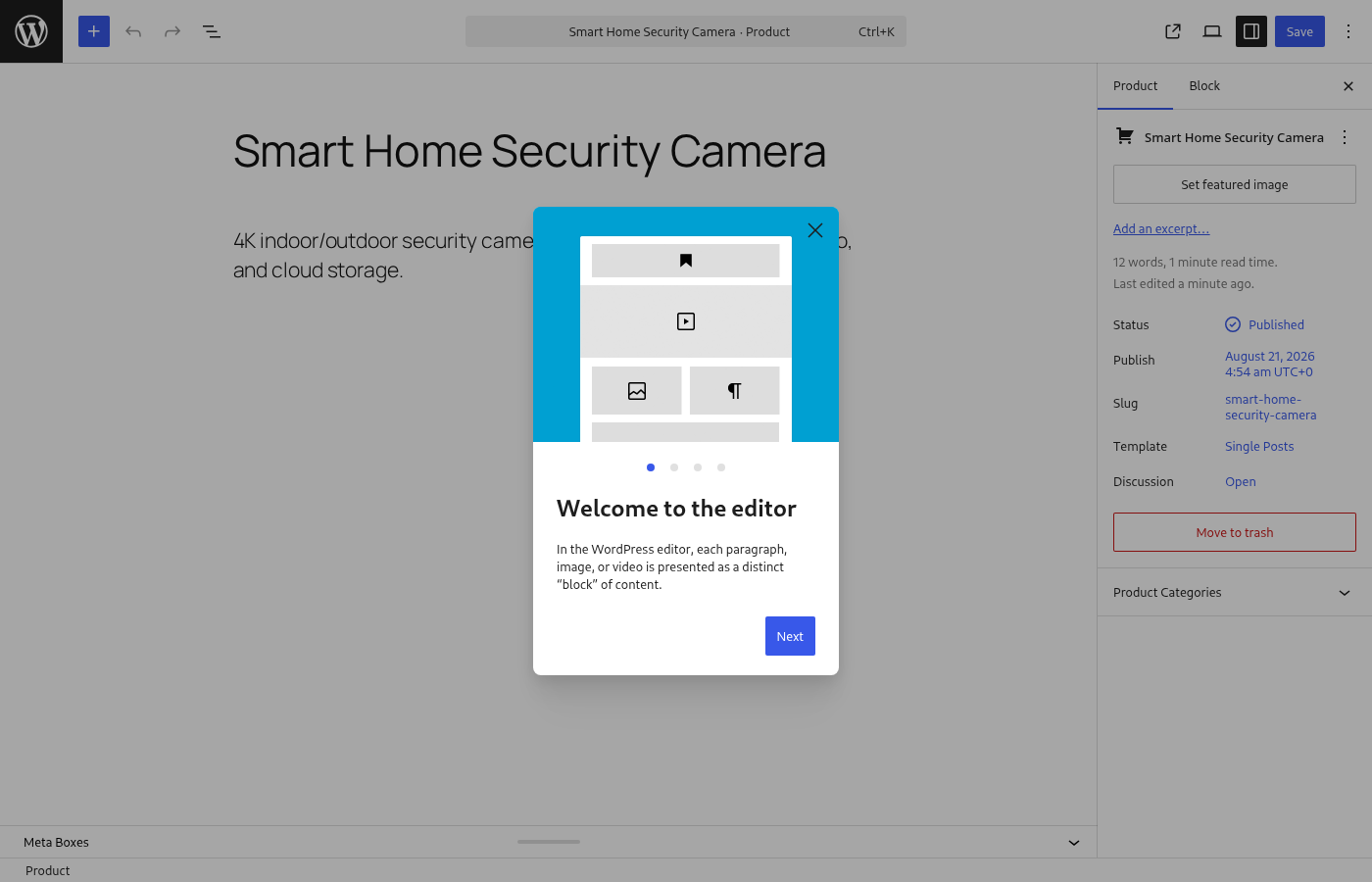Image resolution: width=1372 pixels, height=882 pixels.
Task: Edit the smart-home-security-camera slug
Action: [x=1271, y=407]
